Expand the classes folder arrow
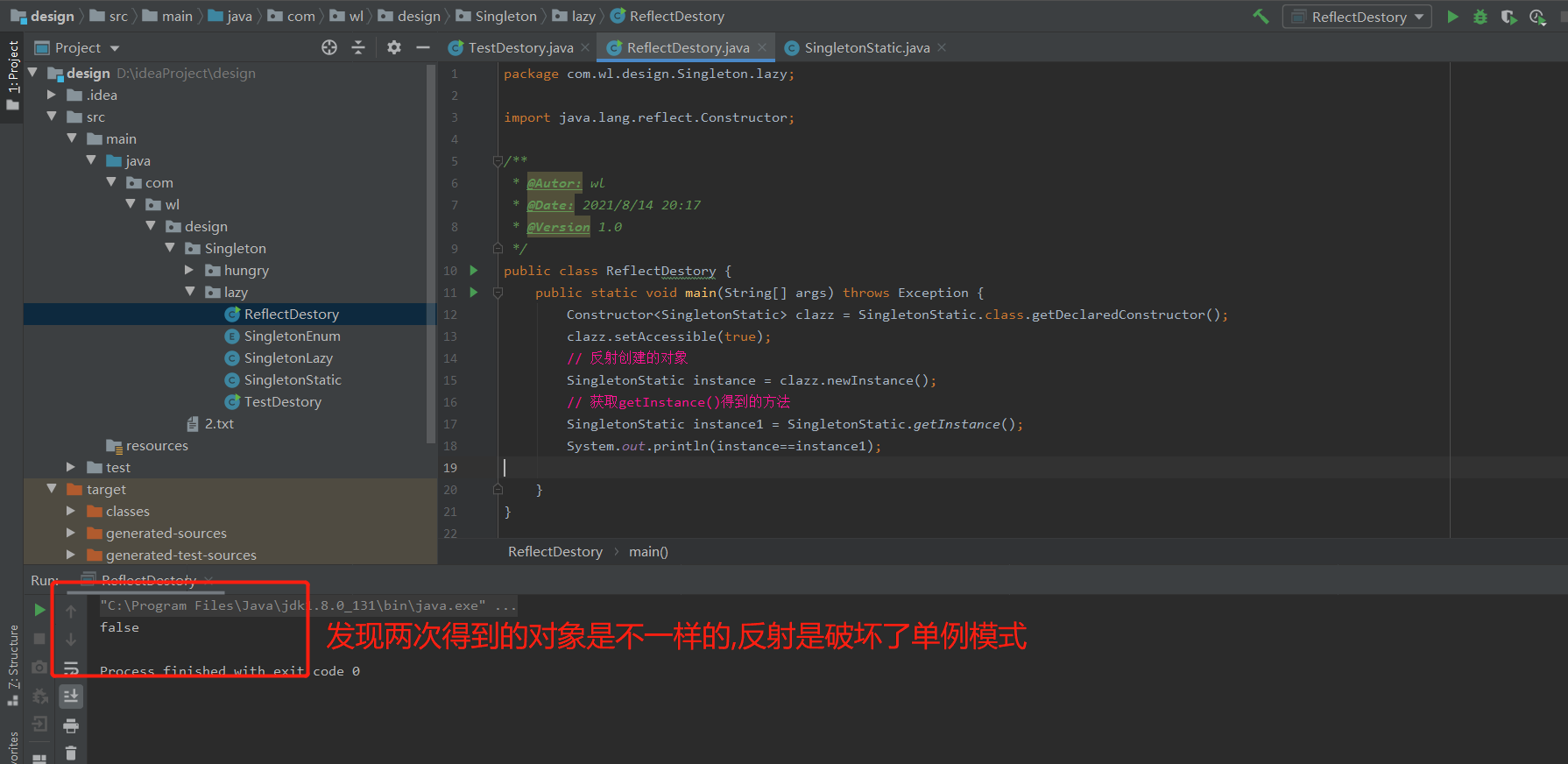Viewport: 1568px width, 764px height. click(71, 511)
